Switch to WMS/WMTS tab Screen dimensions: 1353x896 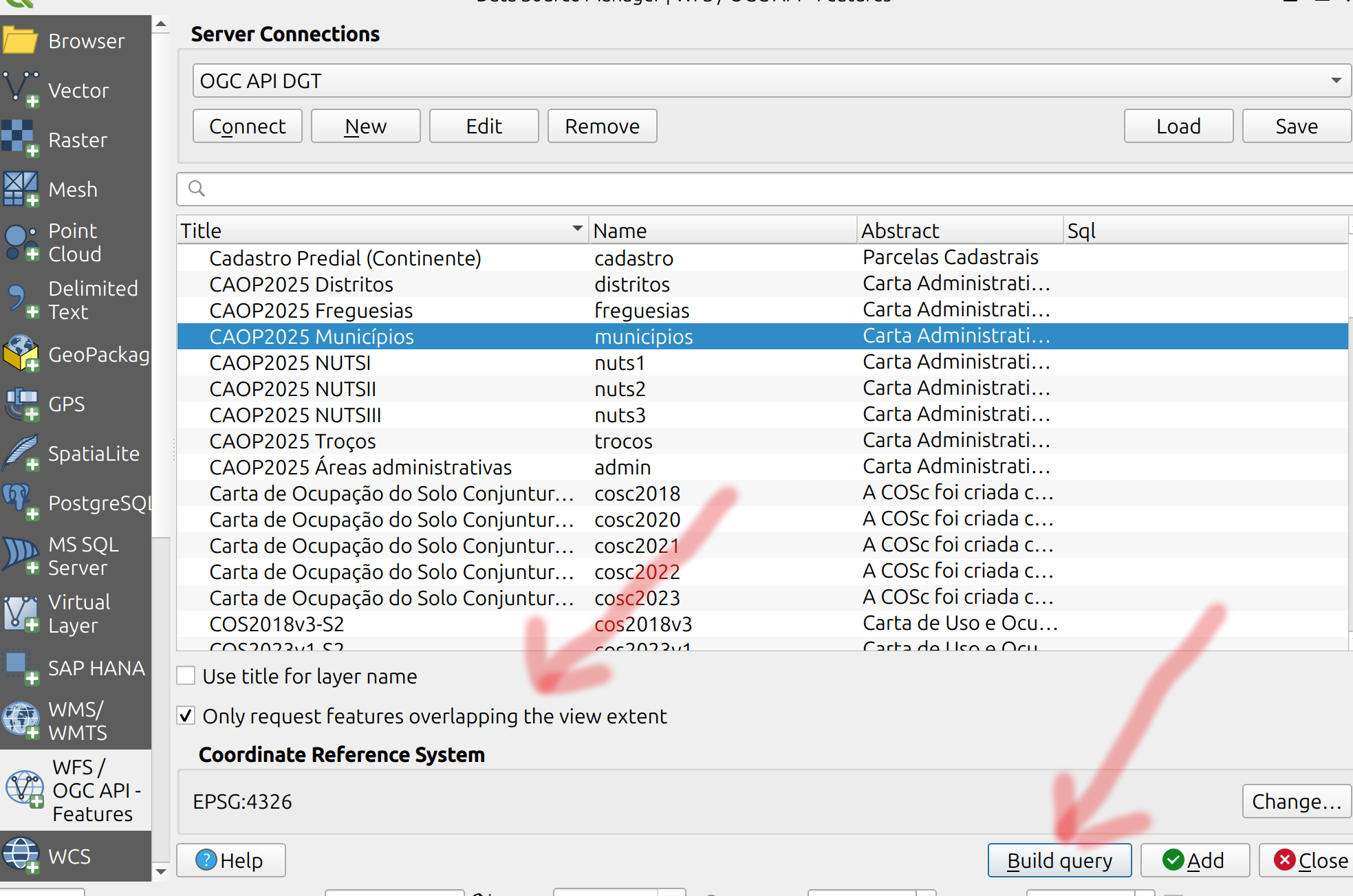tap(76, 721)
